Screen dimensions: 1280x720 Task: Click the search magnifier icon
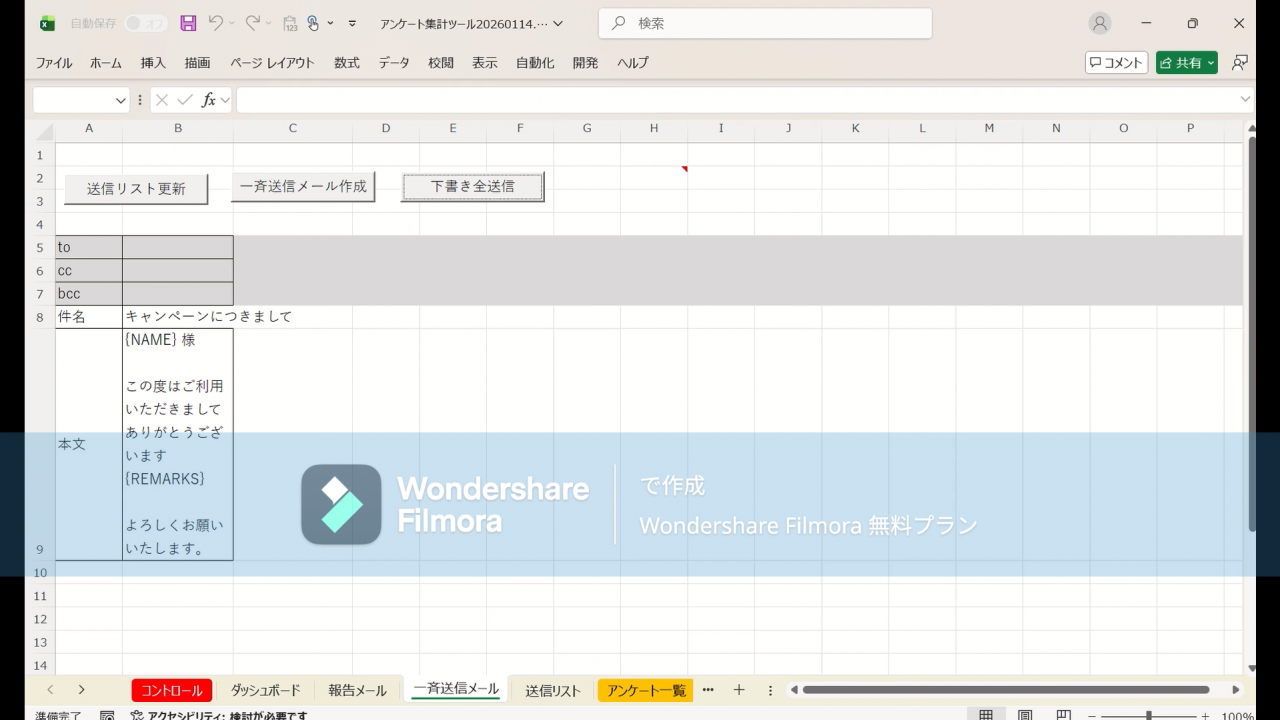pyautogui.click(x=619, y=23)
